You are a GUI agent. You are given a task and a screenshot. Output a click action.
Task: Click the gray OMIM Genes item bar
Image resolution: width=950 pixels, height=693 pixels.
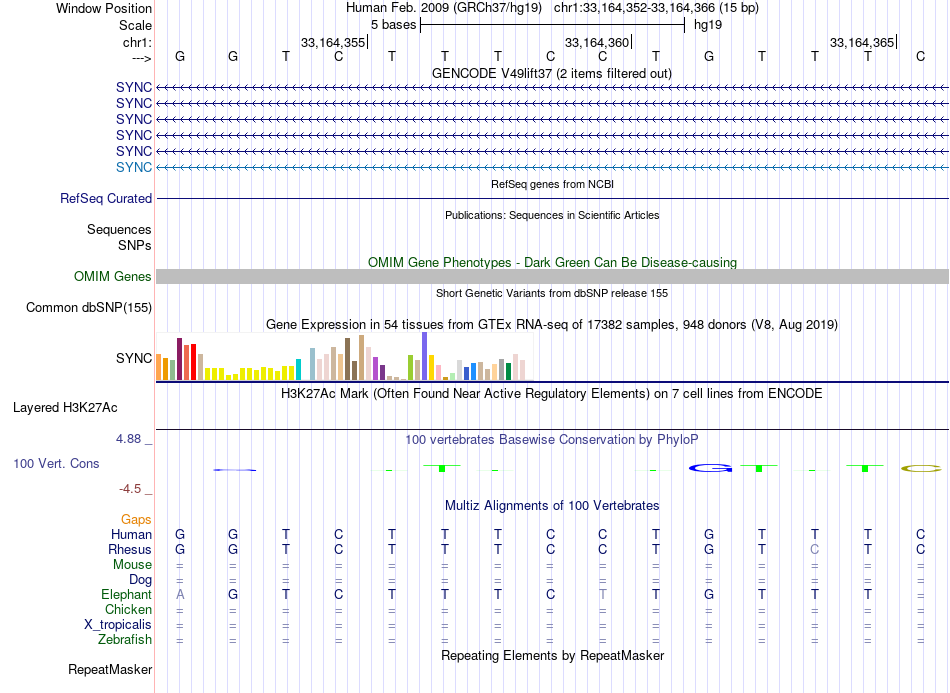tap(552, 276)
